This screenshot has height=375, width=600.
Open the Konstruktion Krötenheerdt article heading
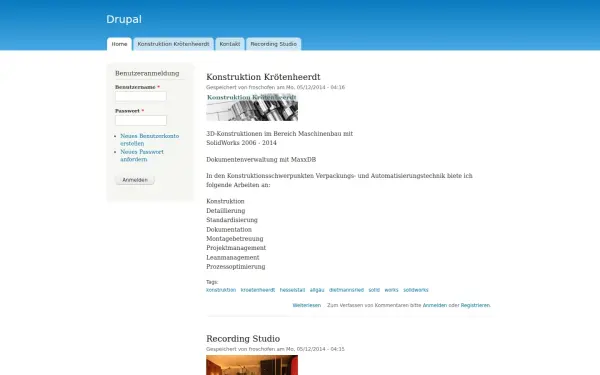tap(263, 77)
